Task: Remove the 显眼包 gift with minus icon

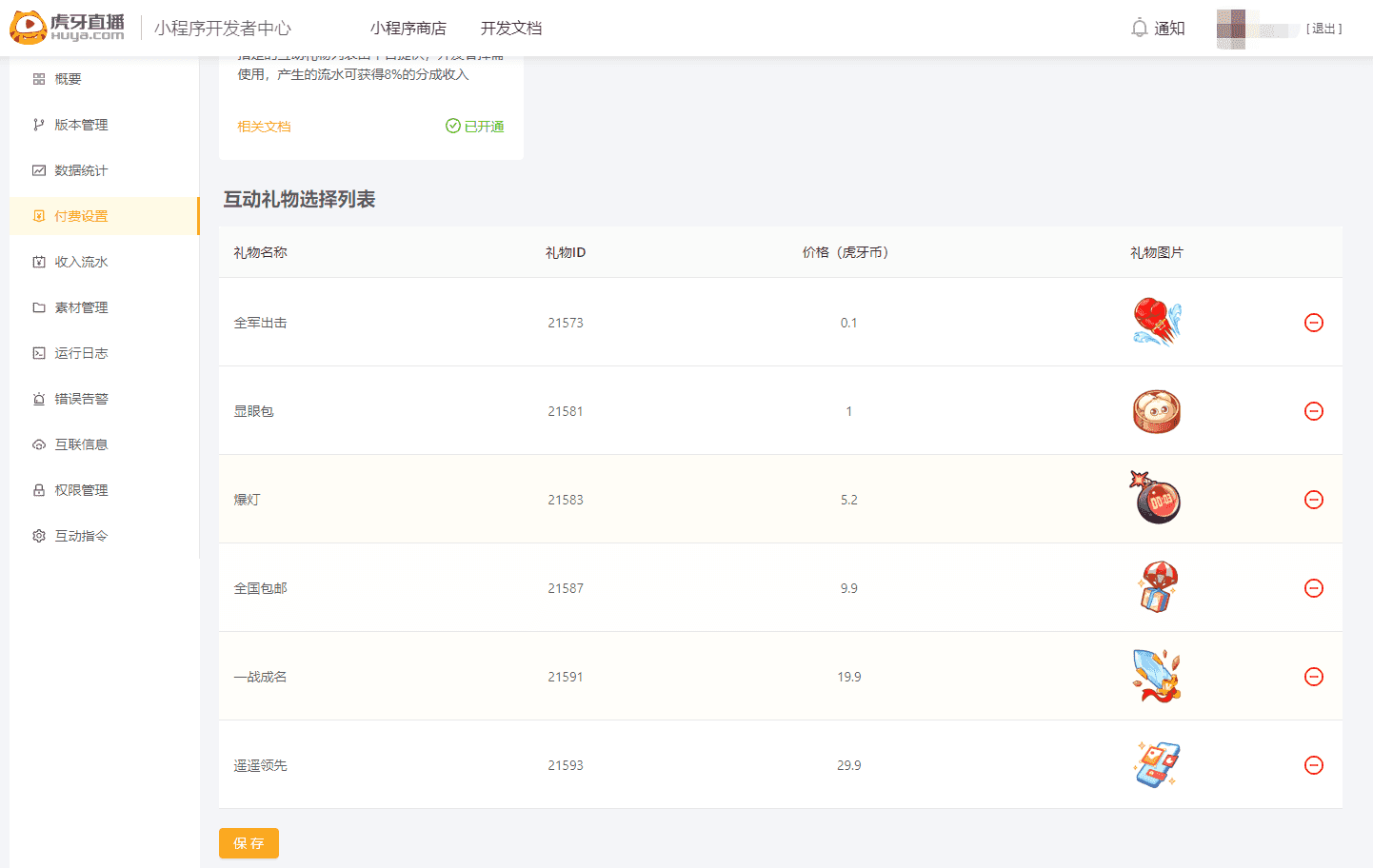Action: pos(1313,411)
